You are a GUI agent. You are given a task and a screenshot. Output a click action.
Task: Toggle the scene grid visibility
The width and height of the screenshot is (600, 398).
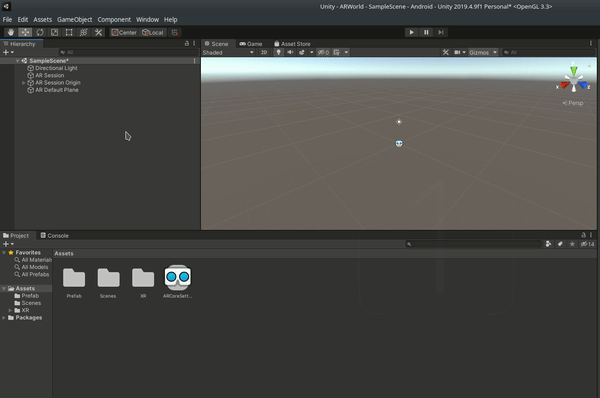[336, 52]
